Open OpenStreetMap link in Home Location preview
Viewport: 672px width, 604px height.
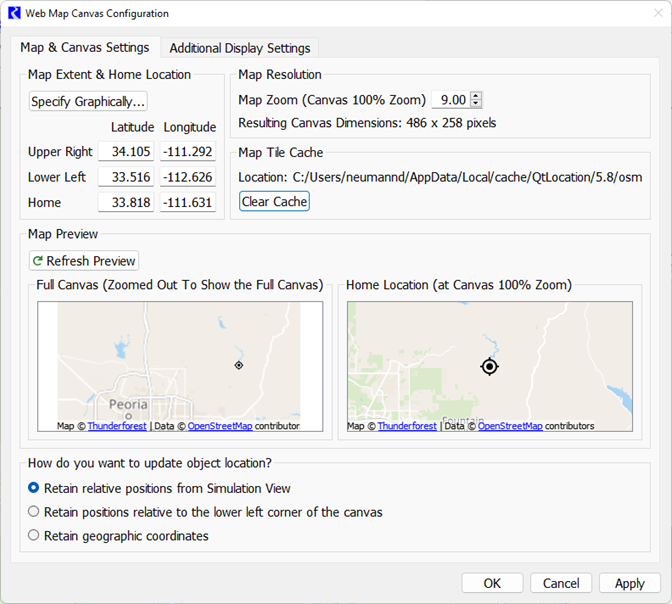510,426
